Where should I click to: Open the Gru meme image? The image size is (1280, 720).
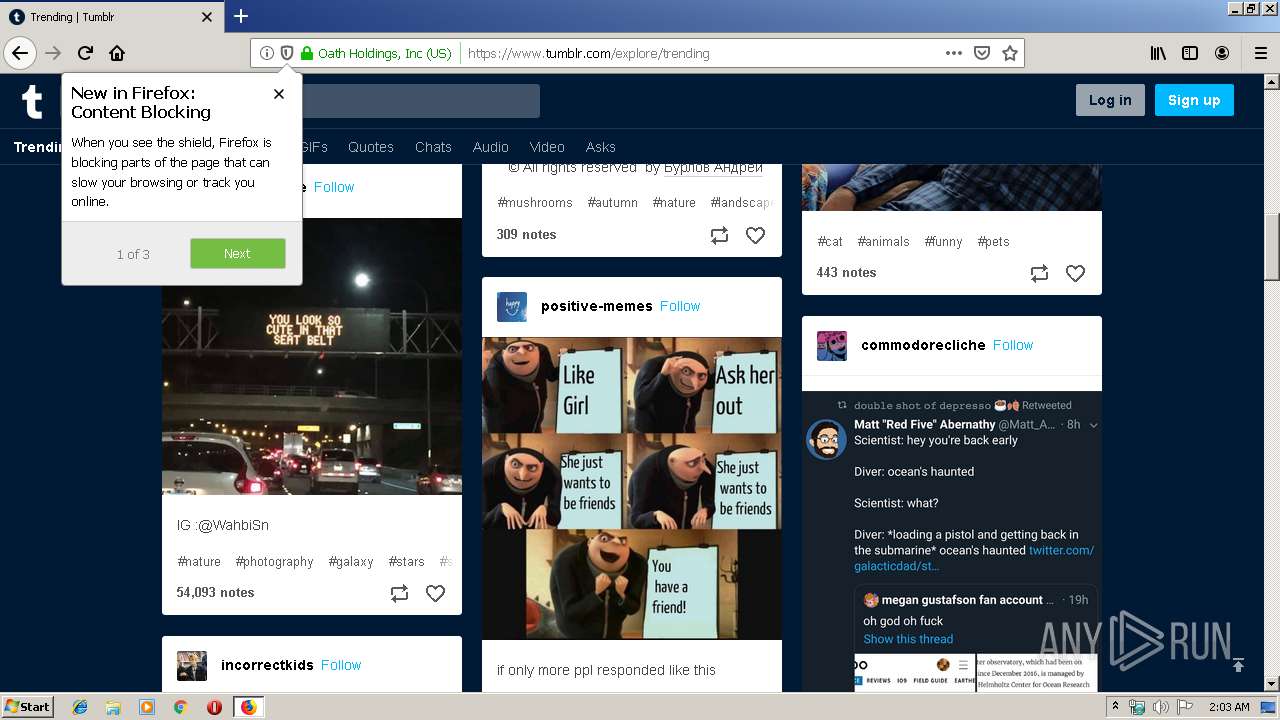632,488
